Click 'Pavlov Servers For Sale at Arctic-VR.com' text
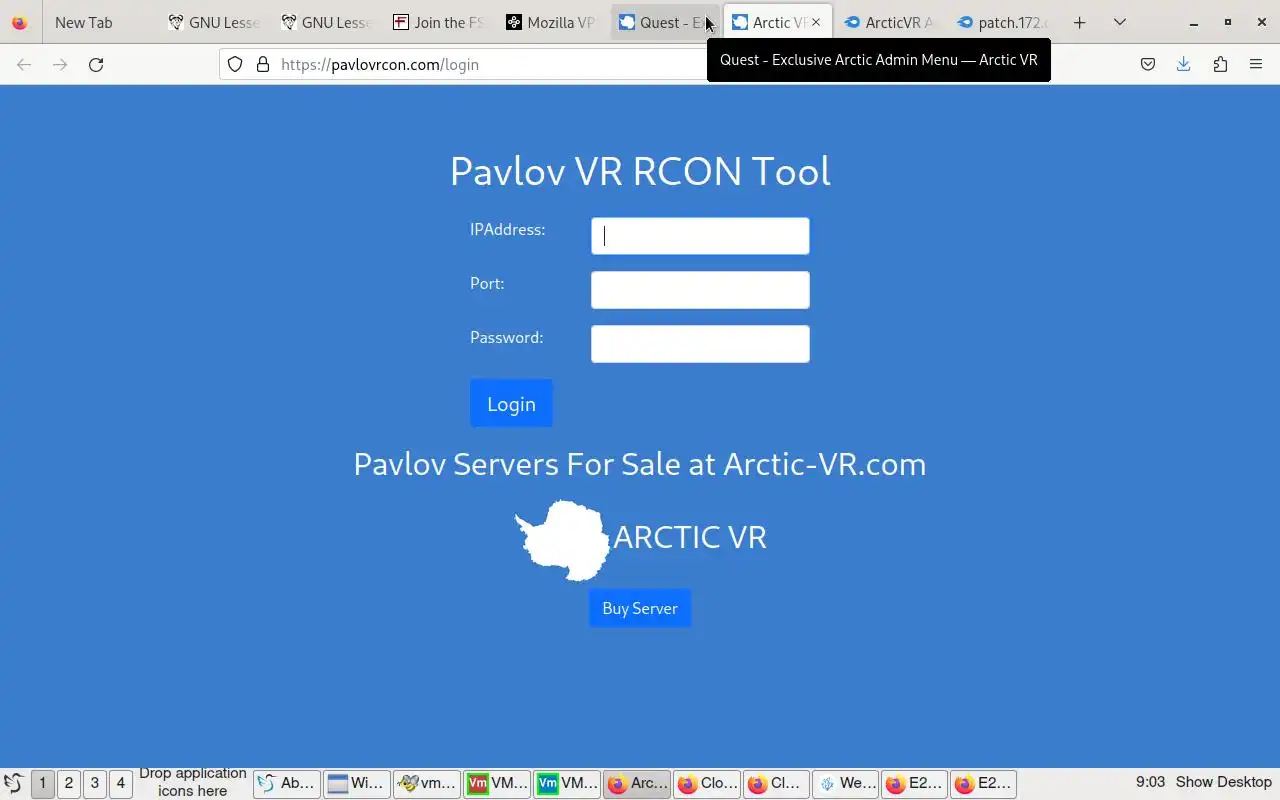This screenshot has height=800, width=1280. 640,464
